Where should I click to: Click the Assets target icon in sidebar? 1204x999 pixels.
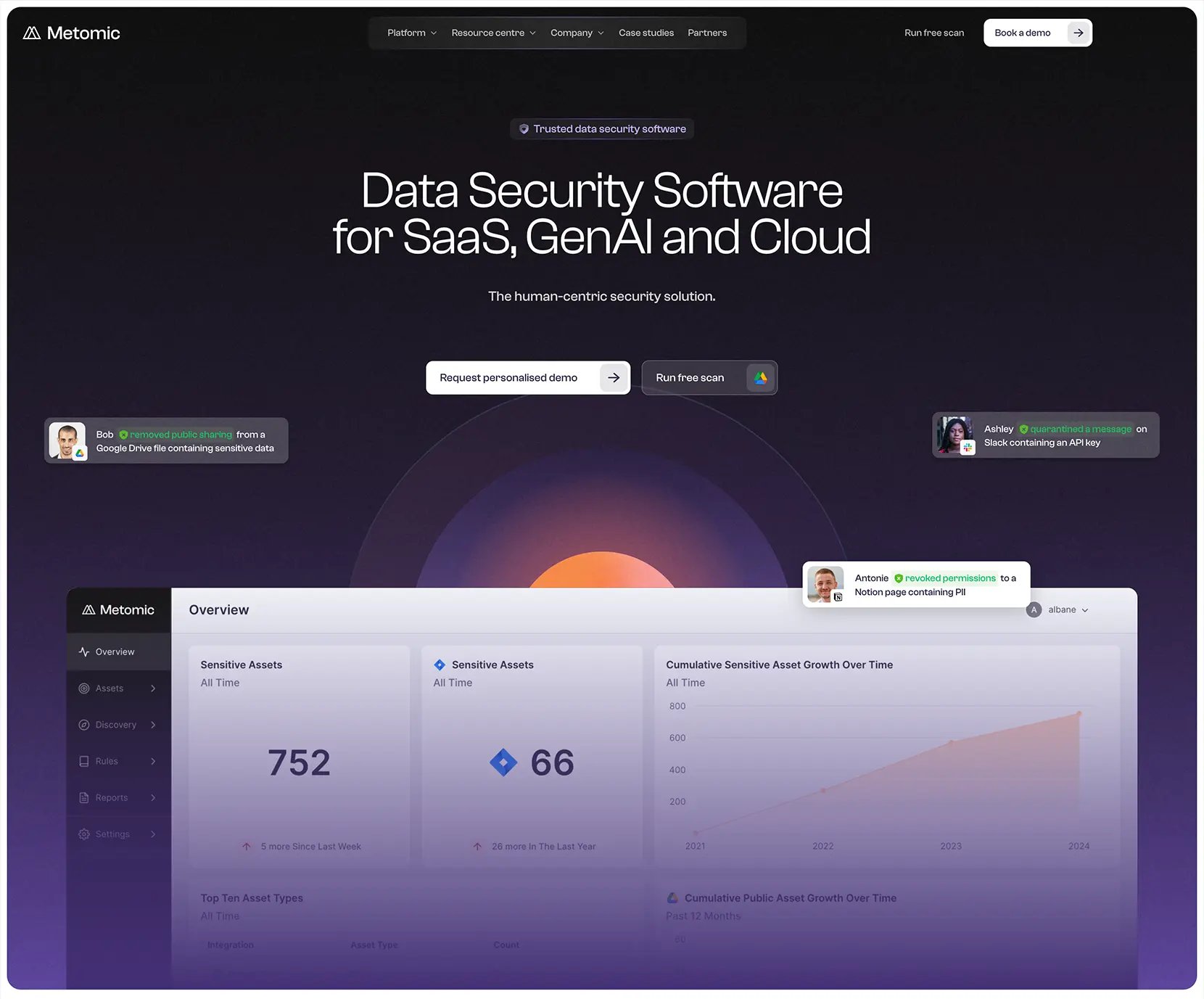point(84,688)
